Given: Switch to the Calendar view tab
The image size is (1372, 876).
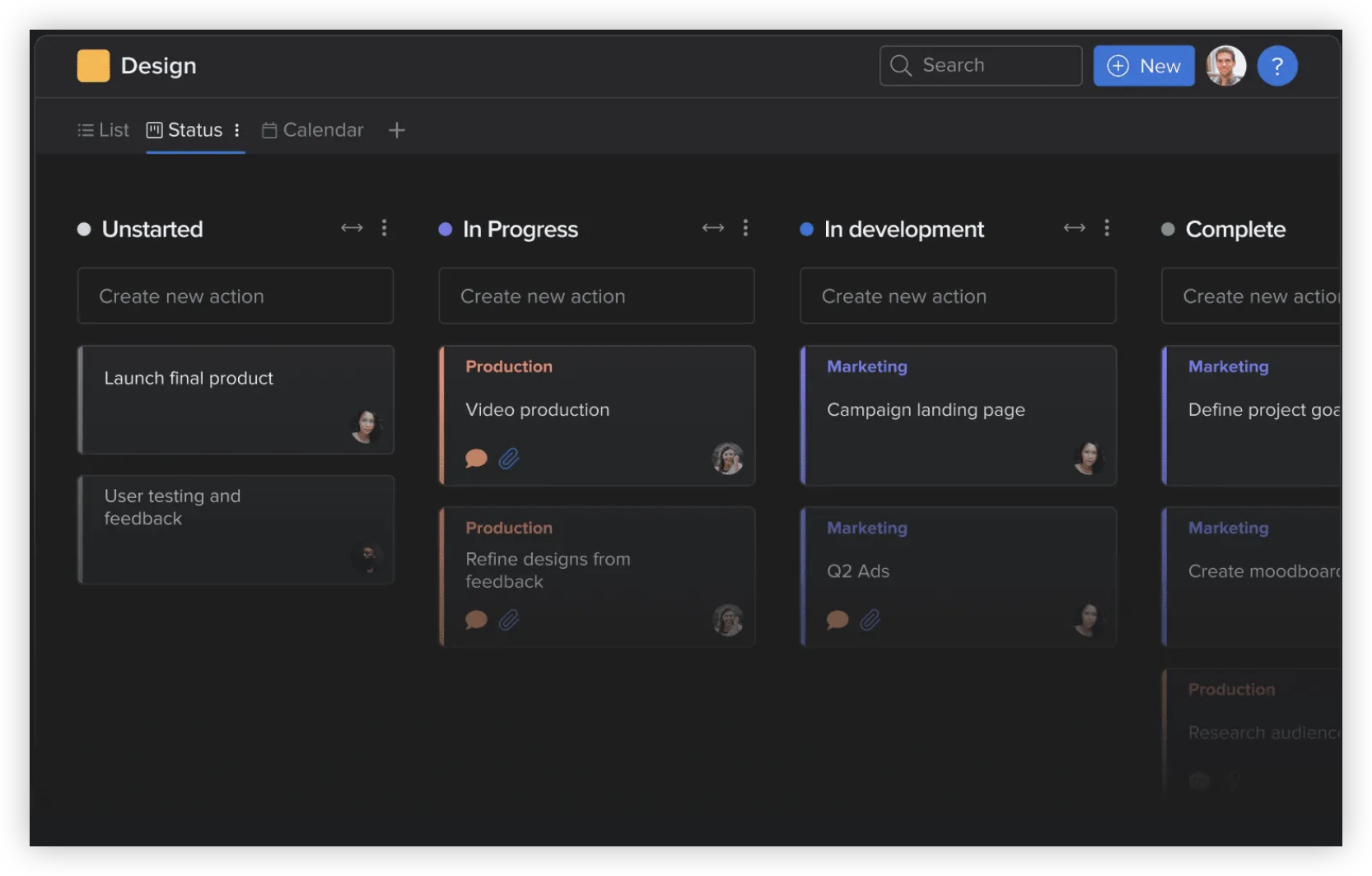Looking at the screenshot, I should 313,130.
